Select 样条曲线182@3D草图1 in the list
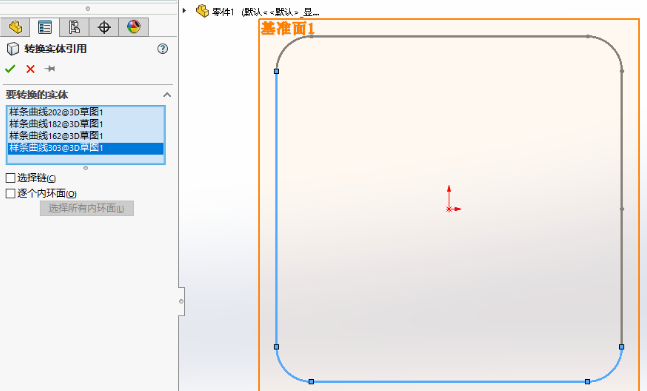Viewport: 647px width, 391px height. tap(86, 124)
